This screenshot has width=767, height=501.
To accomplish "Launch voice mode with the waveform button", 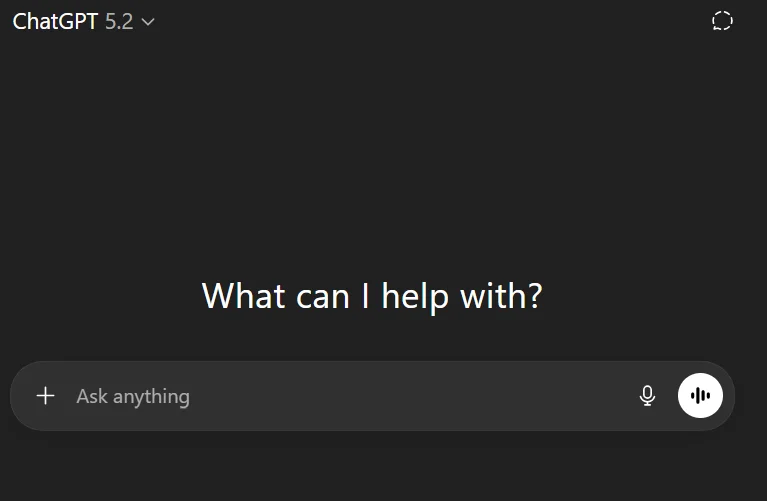I will [x=700, y=396].
